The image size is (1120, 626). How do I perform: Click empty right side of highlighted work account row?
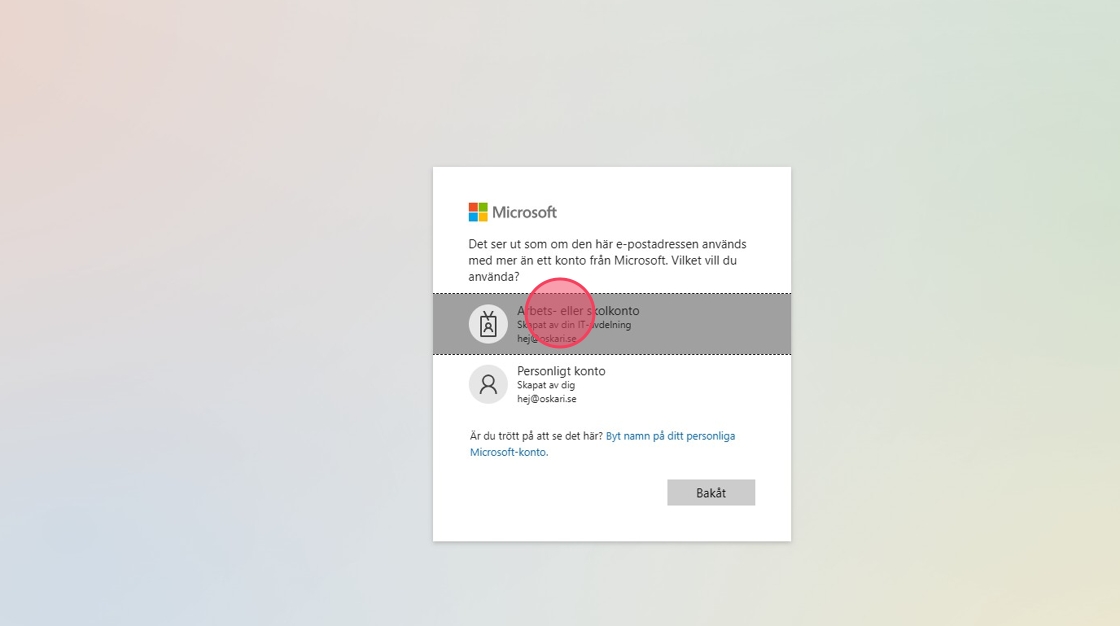(x=720, y=324)
